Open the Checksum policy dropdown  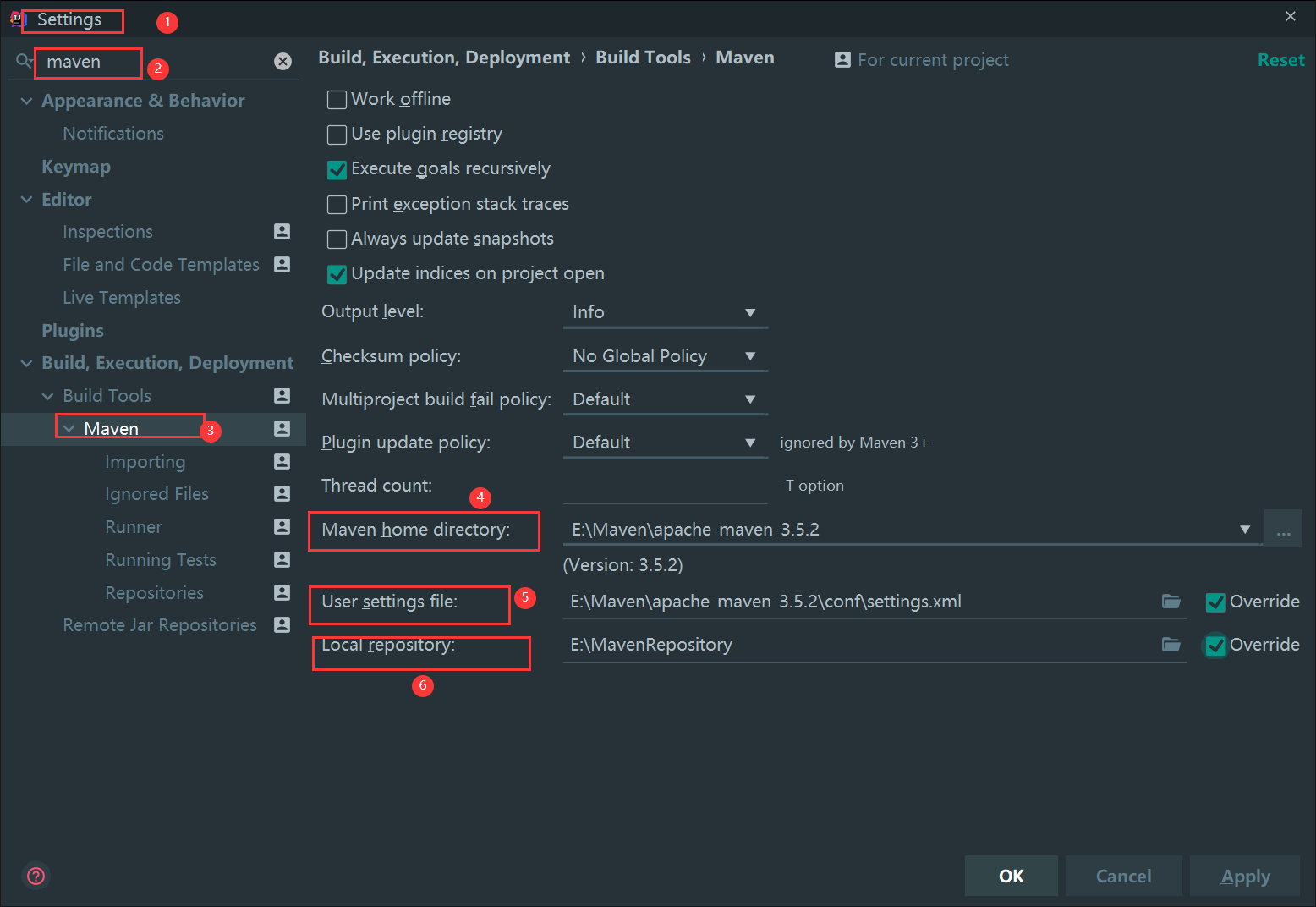point(665,356)
